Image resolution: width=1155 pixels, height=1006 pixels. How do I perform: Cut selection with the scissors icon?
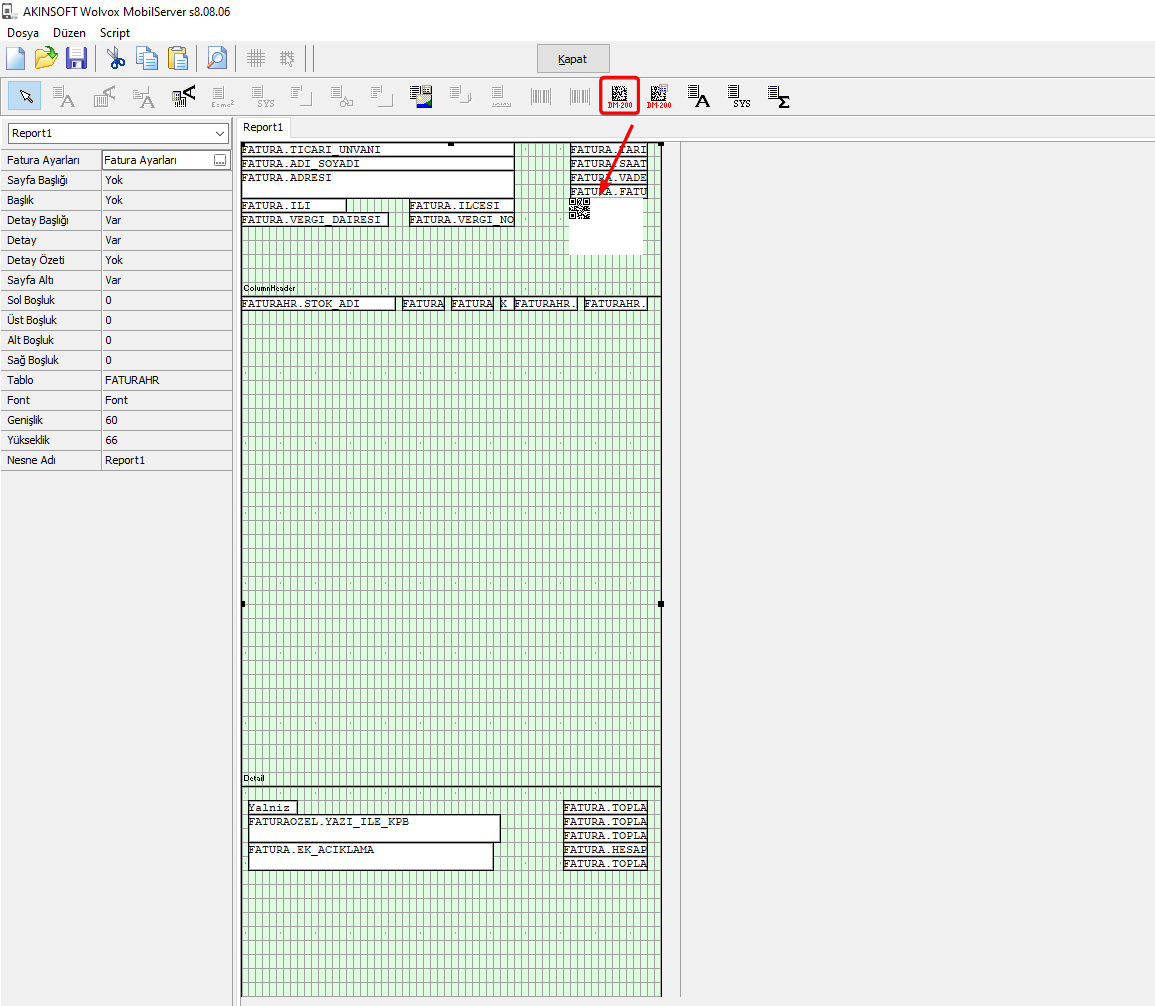(116, 58)
